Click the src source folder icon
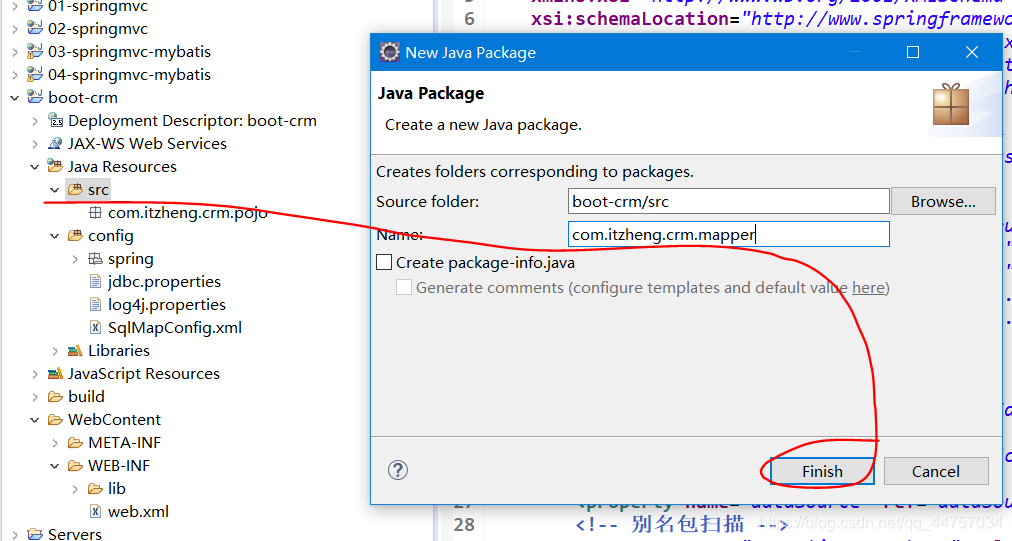Image resolution: width=1012 pixels, height=541 pixels. (x=76, y=190)
